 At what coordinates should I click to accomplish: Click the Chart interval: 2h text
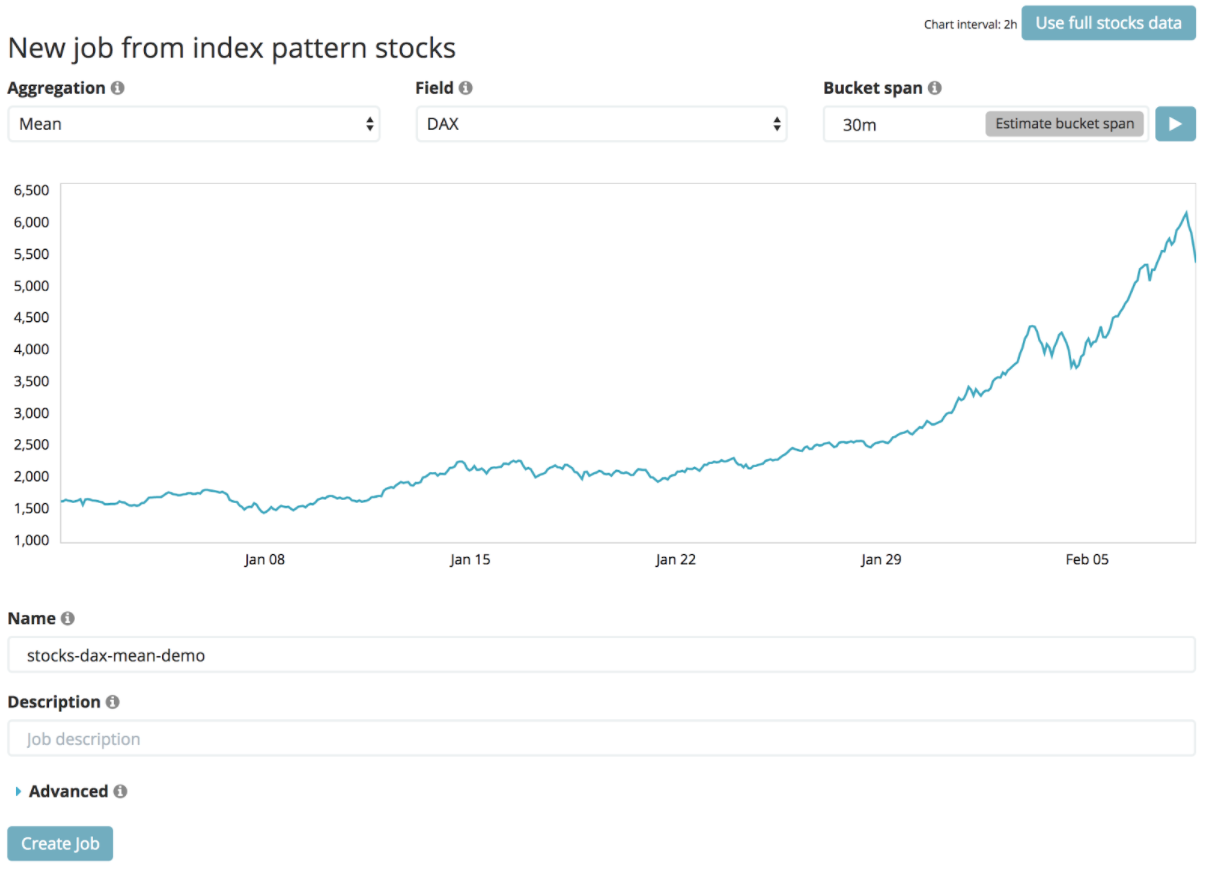tap(969, 24)
